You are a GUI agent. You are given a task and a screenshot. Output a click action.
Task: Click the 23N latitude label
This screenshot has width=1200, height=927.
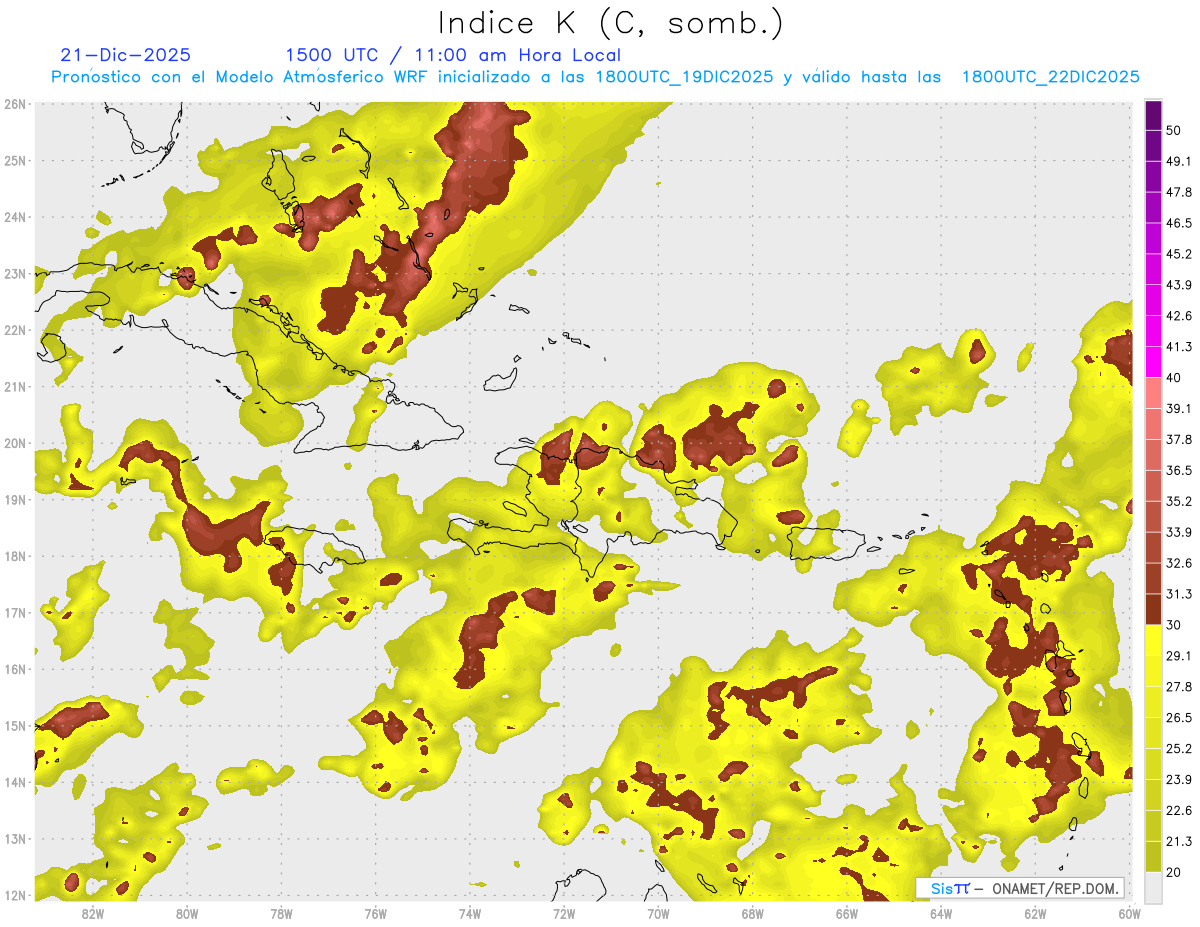pyautogui.click(x=16, y=273)
